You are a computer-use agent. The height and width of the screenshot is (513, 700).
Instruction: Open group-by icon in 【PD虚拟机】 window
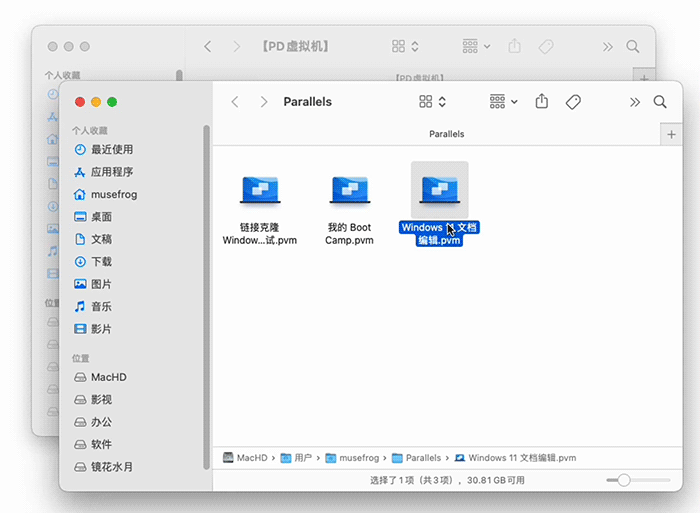click(470, 46)
